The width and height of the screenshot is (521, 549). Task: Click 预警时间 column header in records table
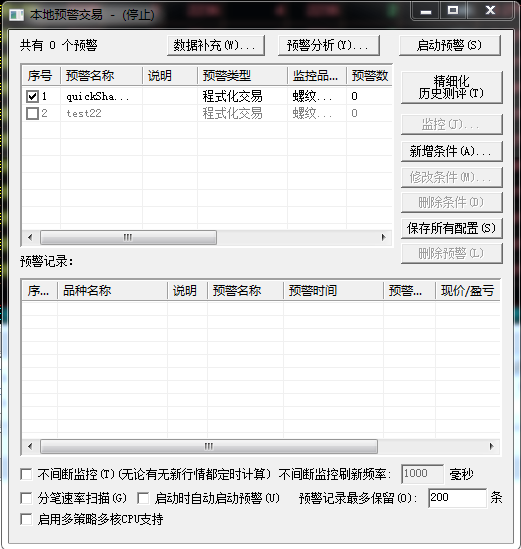[x=333, y=290]
